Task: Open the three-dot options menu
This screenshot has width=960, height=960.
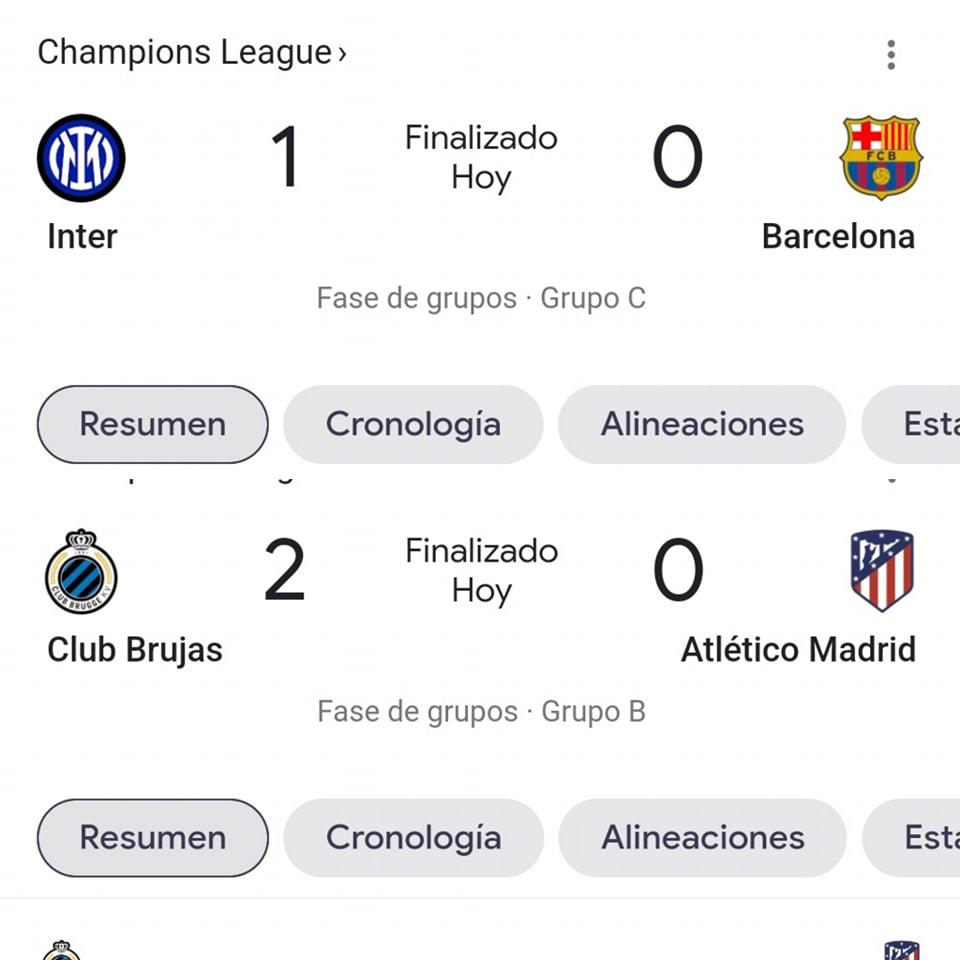Action: click(891, 55)
